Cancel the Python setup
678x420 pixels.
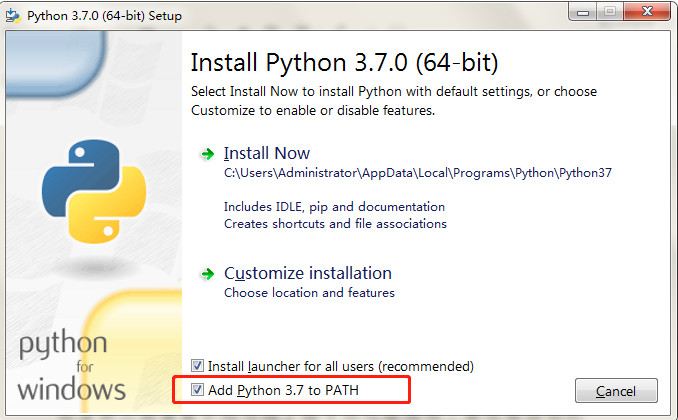616,391
